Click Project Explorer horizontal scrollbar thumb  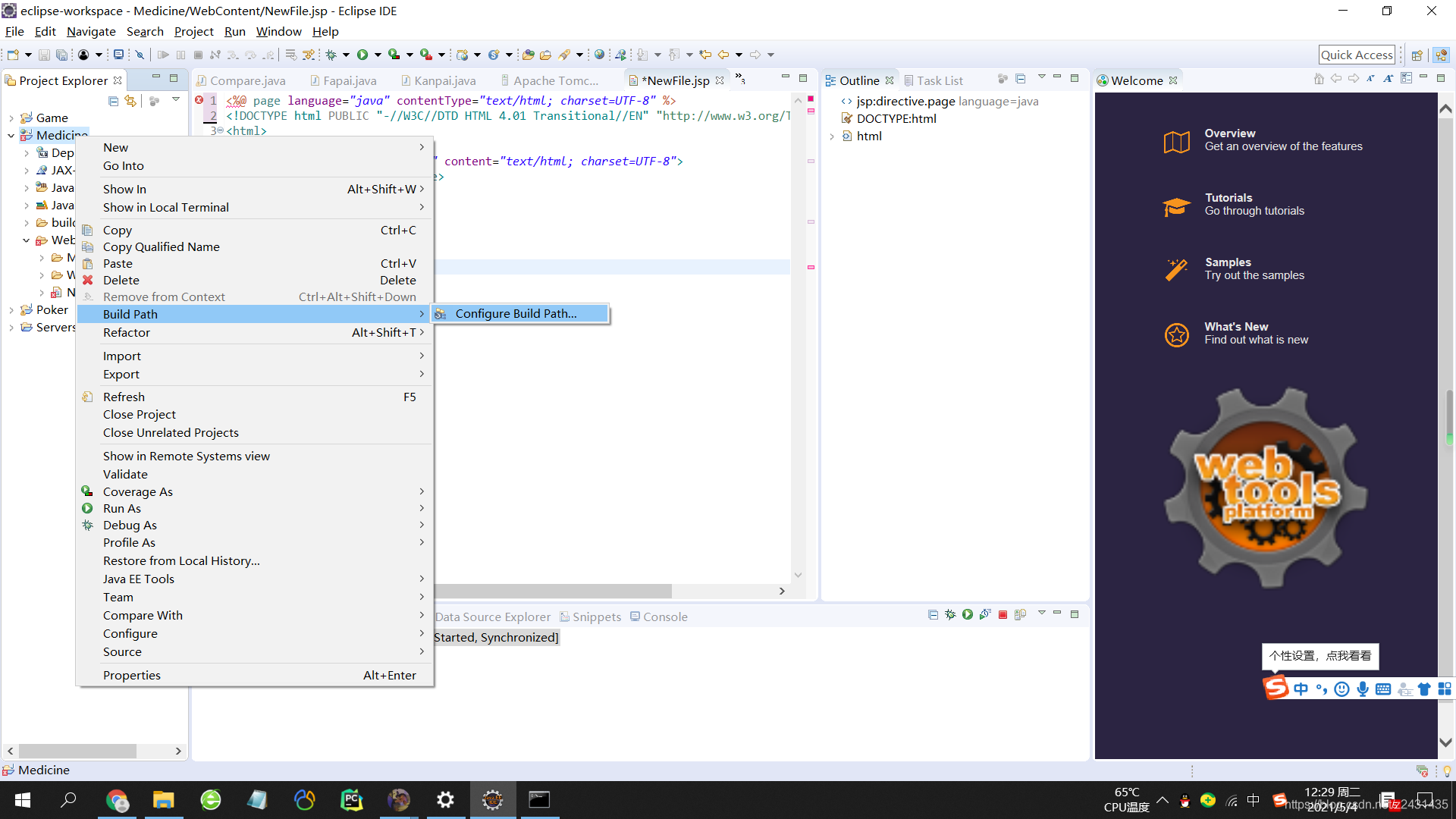pyautogui.click(x=77, y=752)
